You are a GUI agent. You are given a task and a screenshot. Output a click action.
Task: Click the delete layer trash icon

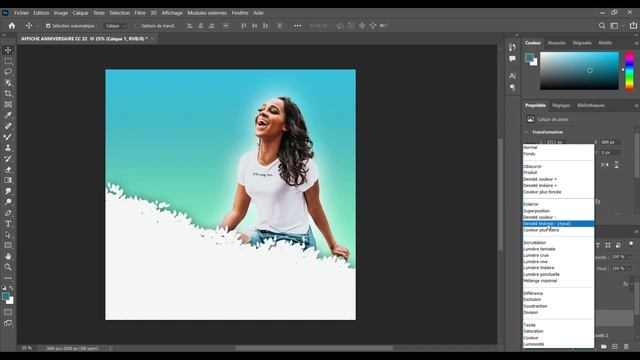coord(626,347)
